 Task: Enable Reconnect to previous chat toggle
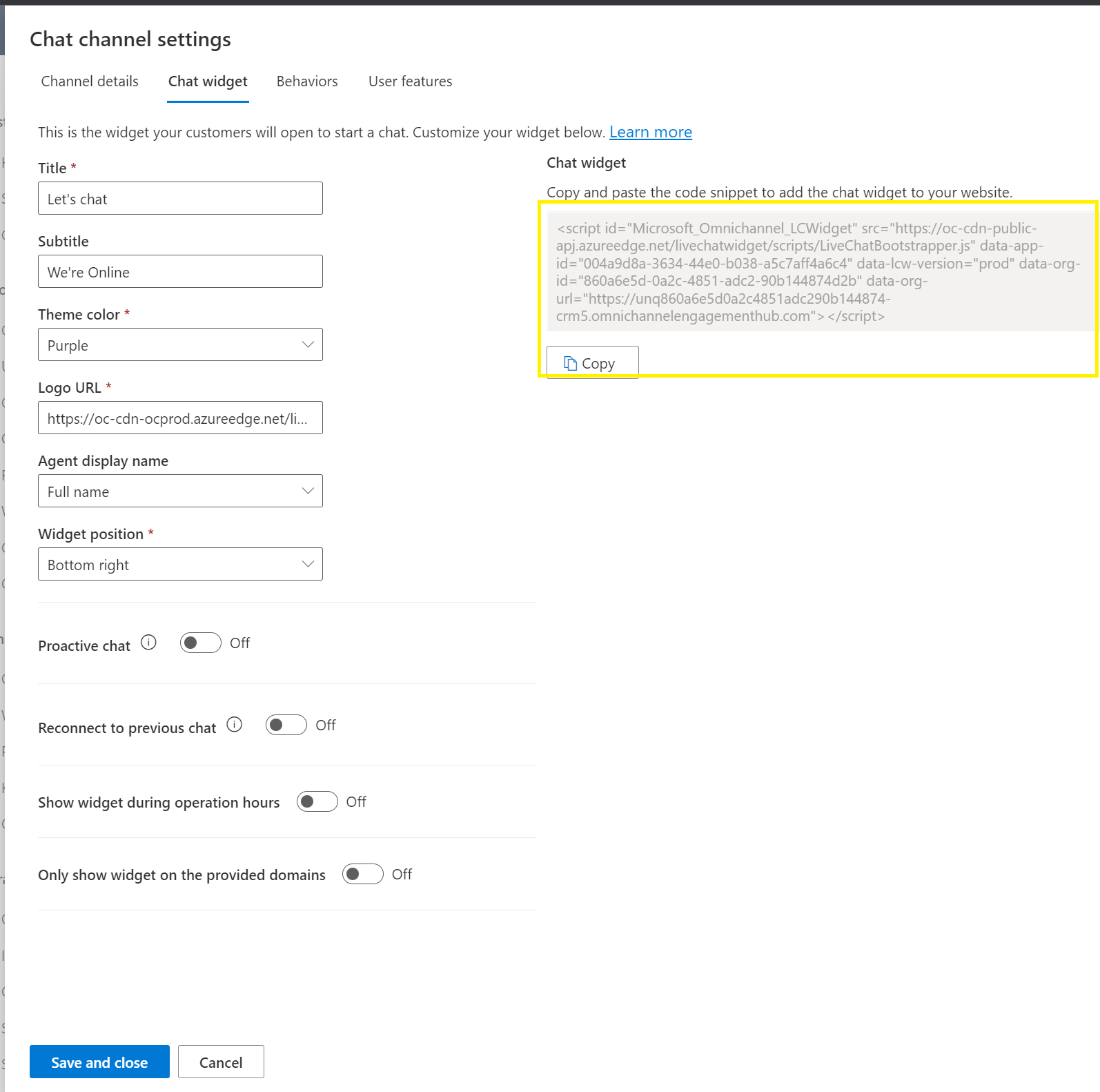coord(286,725)
